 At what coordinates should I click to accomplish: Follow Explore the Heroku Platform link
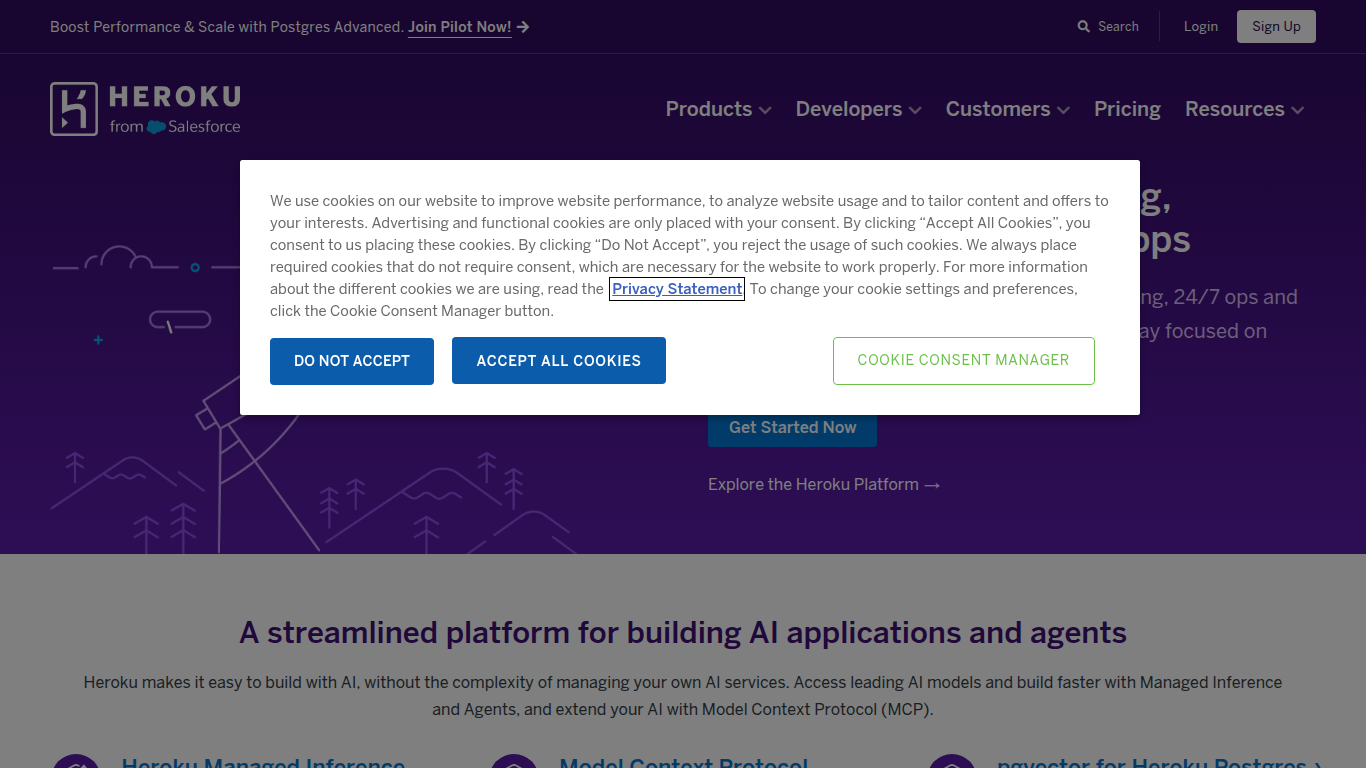tap(823, 485)
